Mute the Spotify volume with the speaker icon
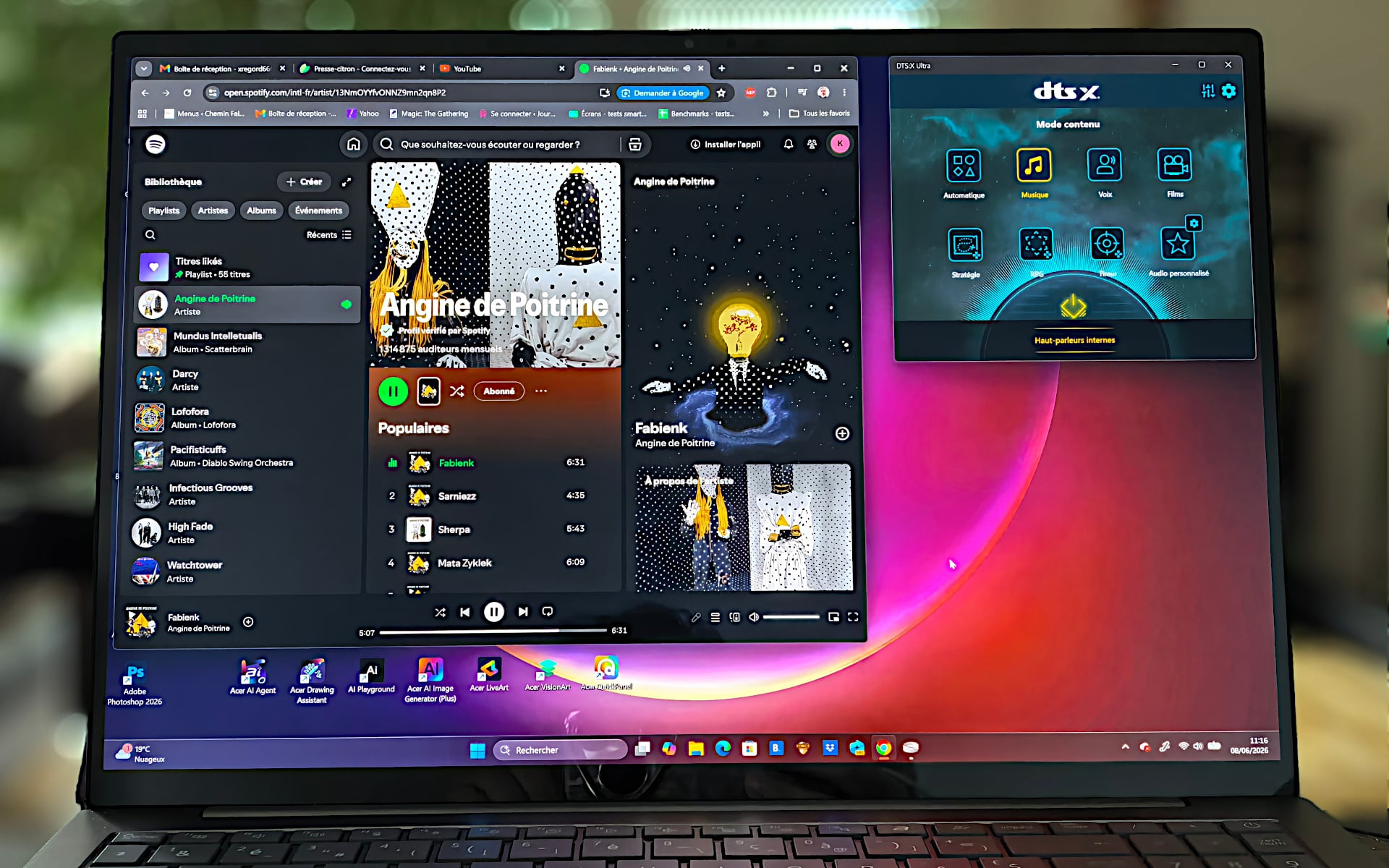 point(754,617)
